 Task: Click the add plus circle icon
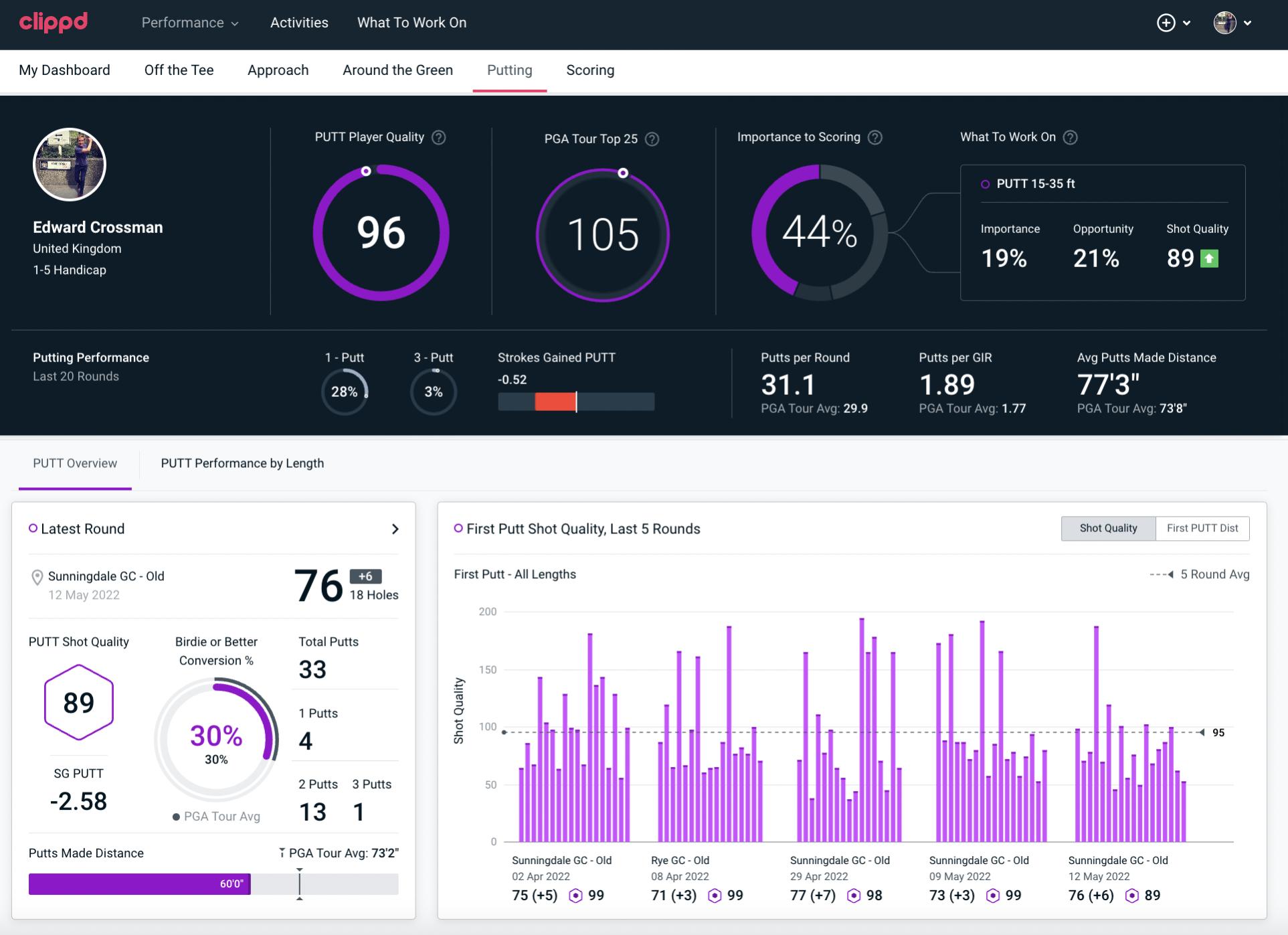(x=1166, y=23)
